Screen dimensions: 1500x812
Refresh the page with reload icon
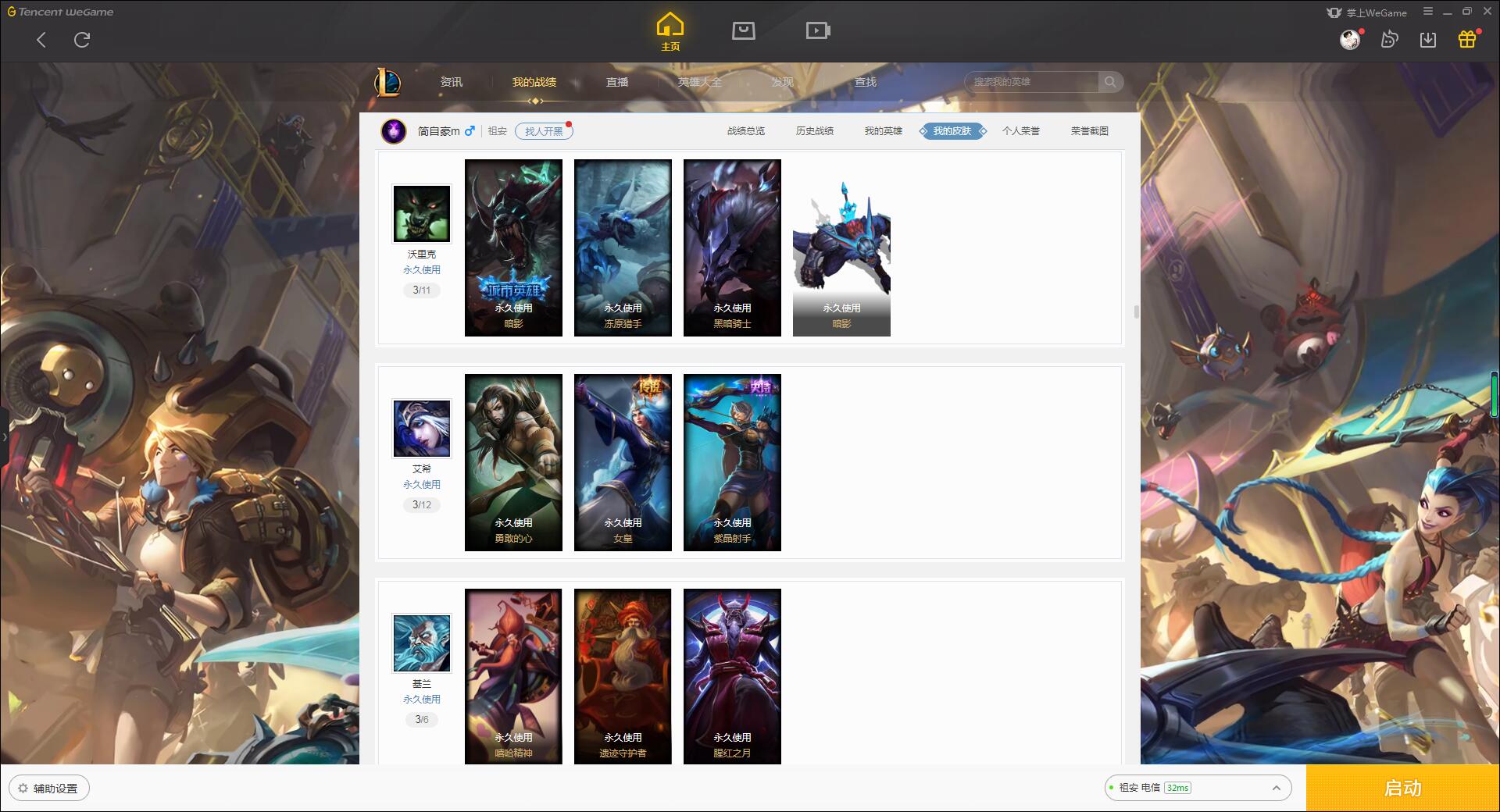82,39
